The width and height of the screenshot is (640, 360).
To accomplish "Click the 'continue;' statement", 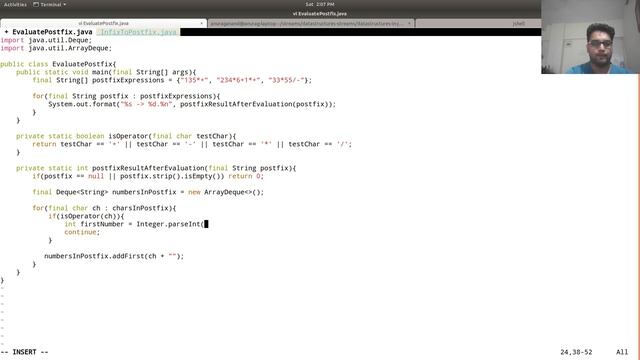I will point(82,232).
